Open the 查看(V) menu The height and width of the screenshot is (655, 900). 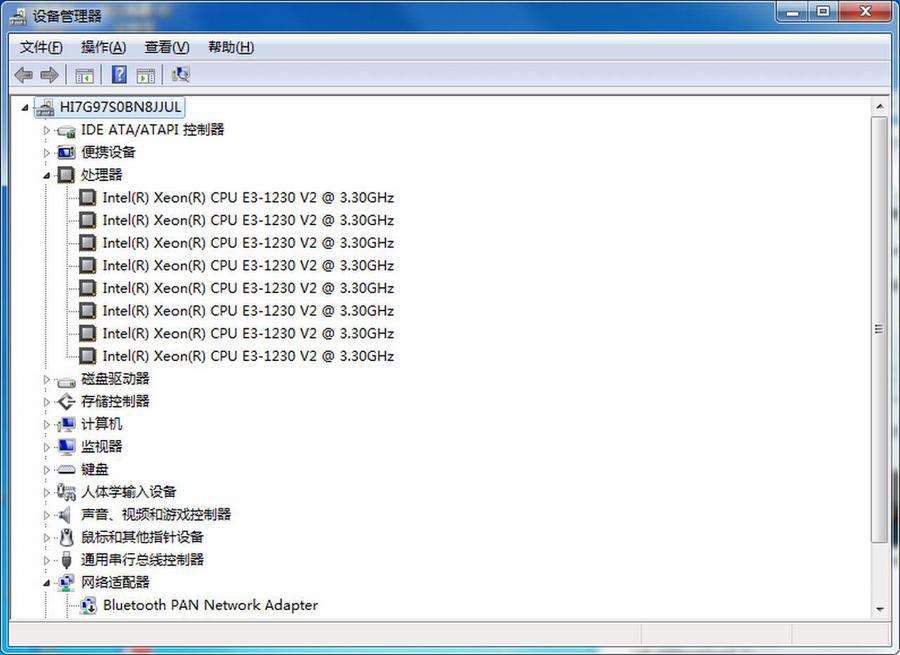click(x=166, y=47)
